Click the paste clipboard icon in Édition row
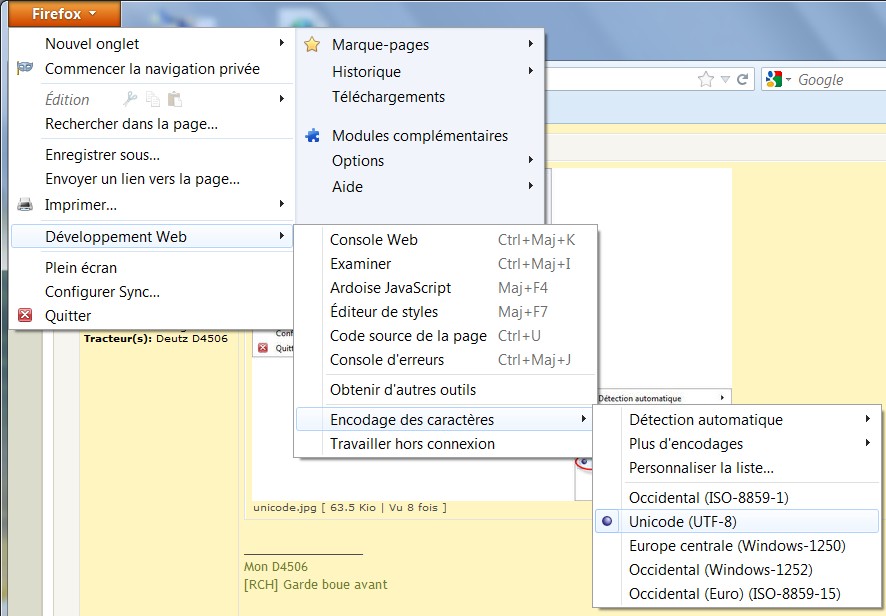The height and width of the screenshot is (616, 886). [175, 99]
